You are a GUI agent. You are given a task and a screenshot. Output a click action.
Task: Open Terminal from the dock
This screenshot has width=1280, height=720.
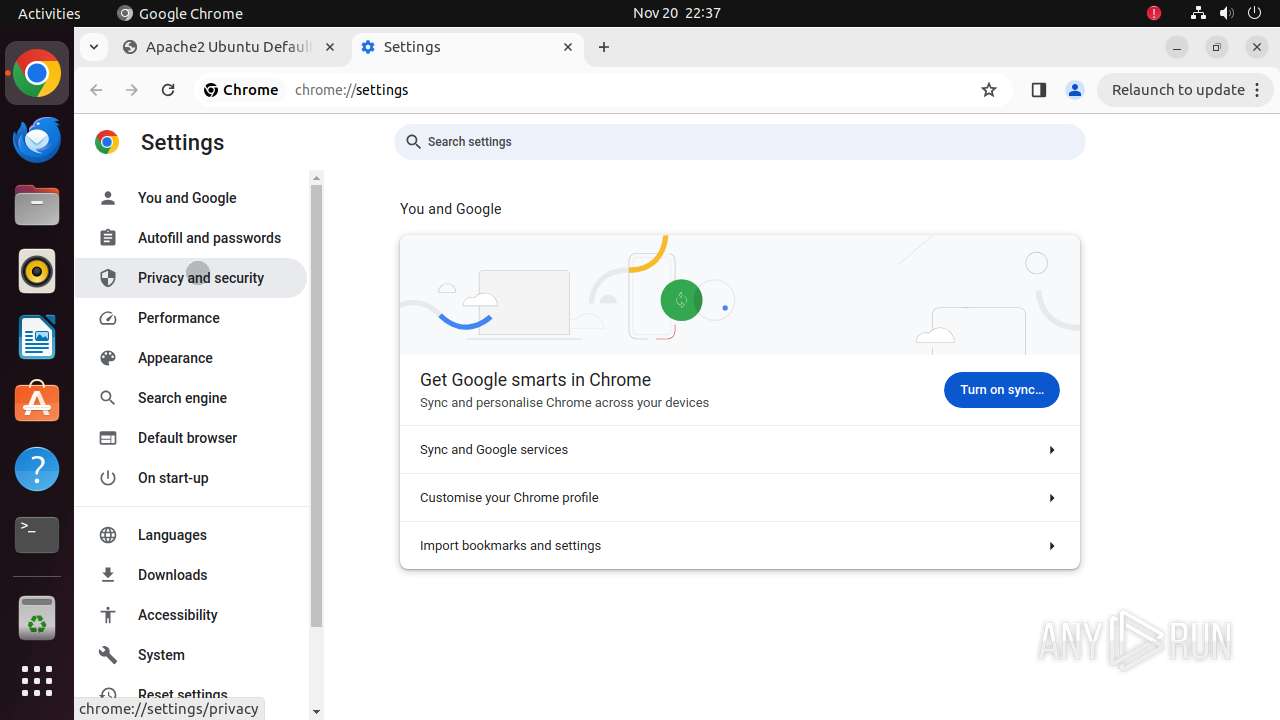pos(37,535)
